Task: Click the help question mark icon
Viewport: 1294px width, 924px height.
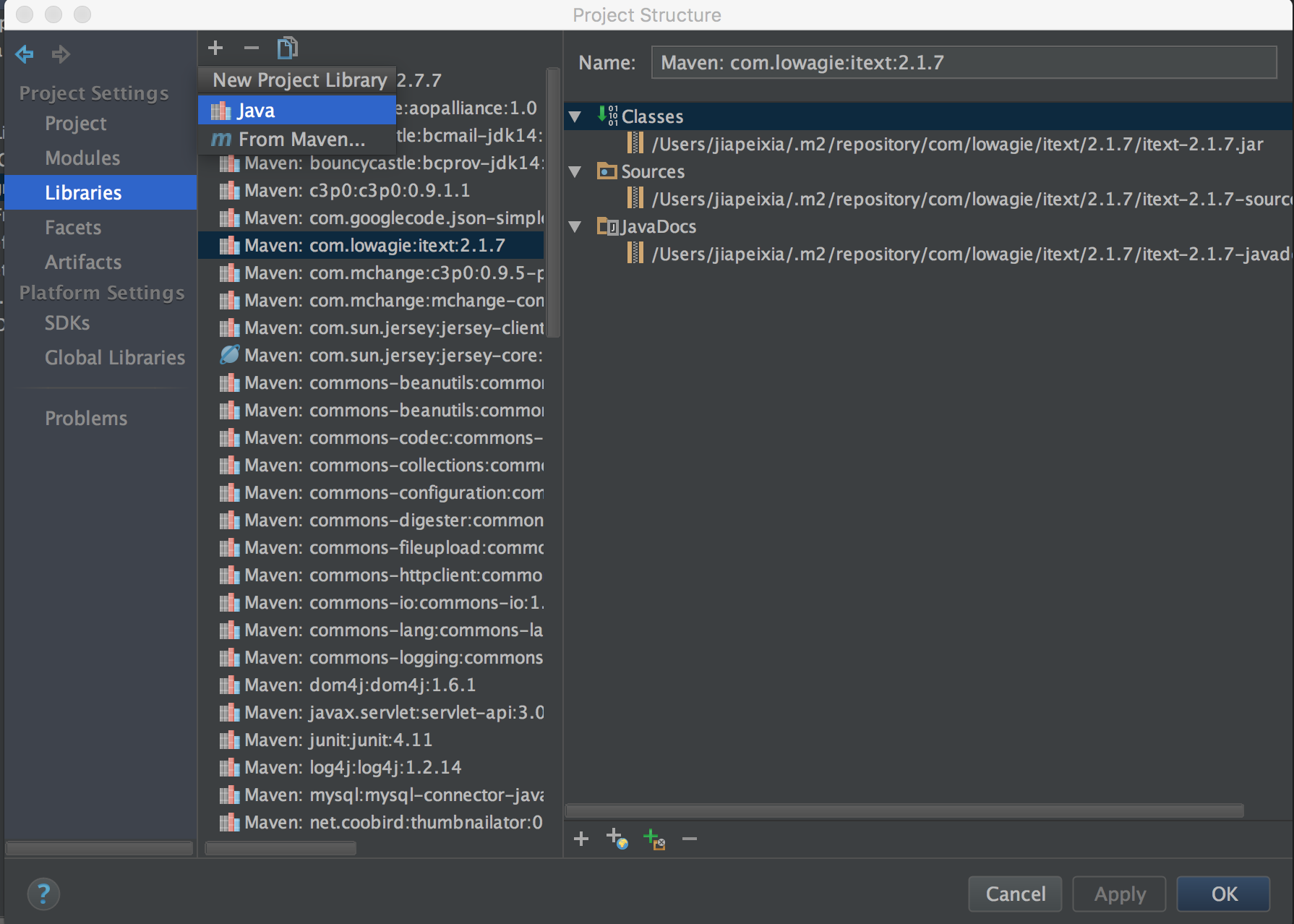Action: (x=43, y=894)
